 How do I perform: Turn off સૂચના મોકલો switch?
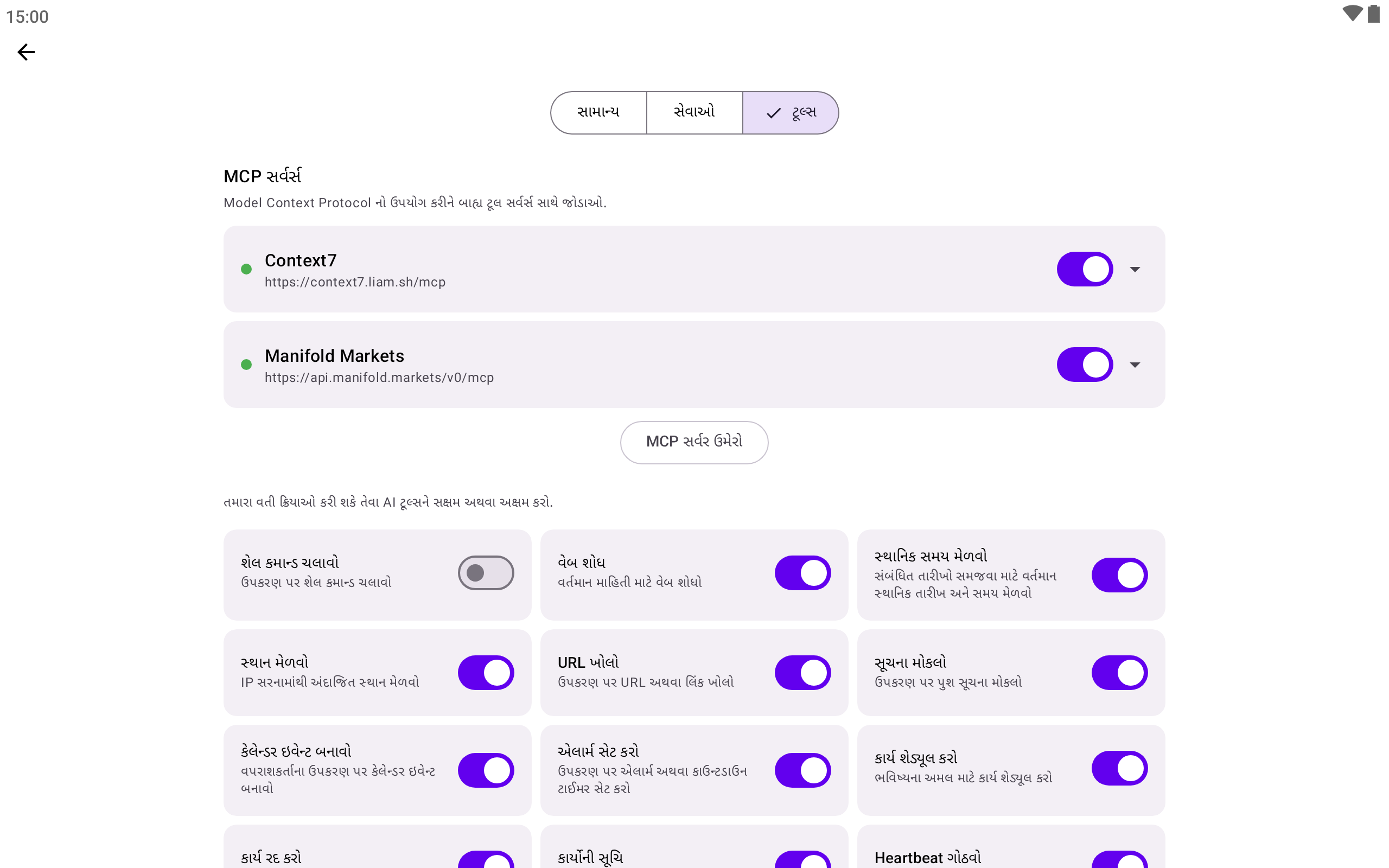click(1119, 673)
